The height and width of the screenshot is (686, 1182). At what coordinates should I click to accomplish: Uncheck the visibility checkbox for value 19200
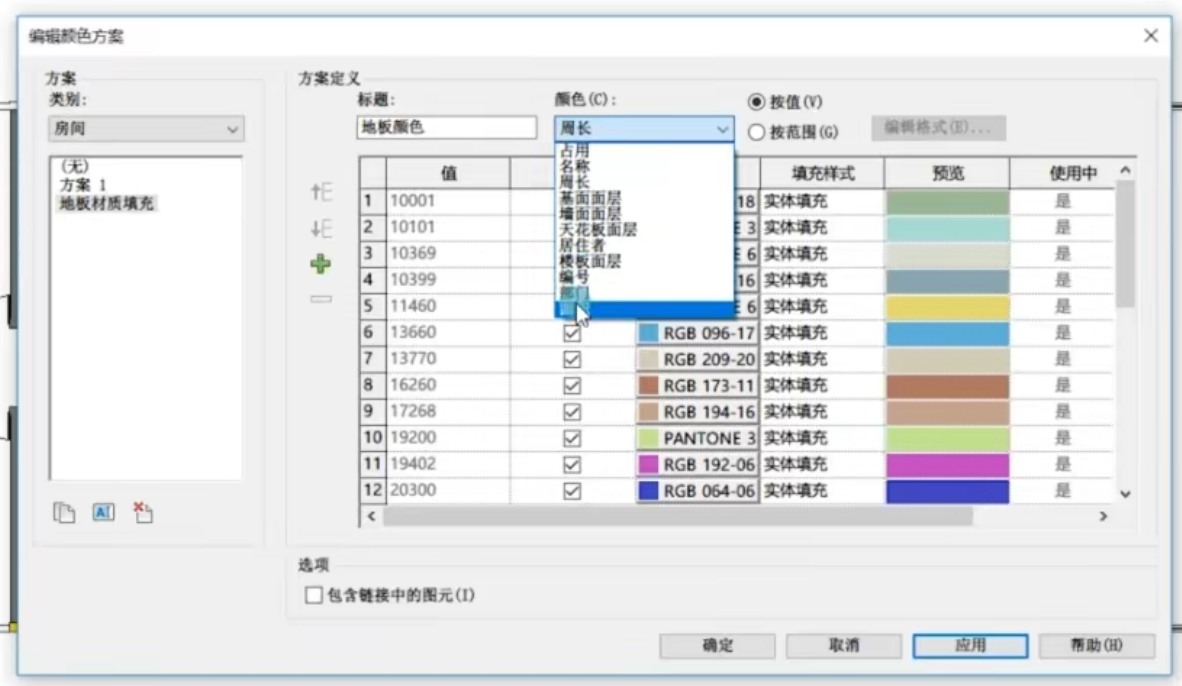point(572,439)
